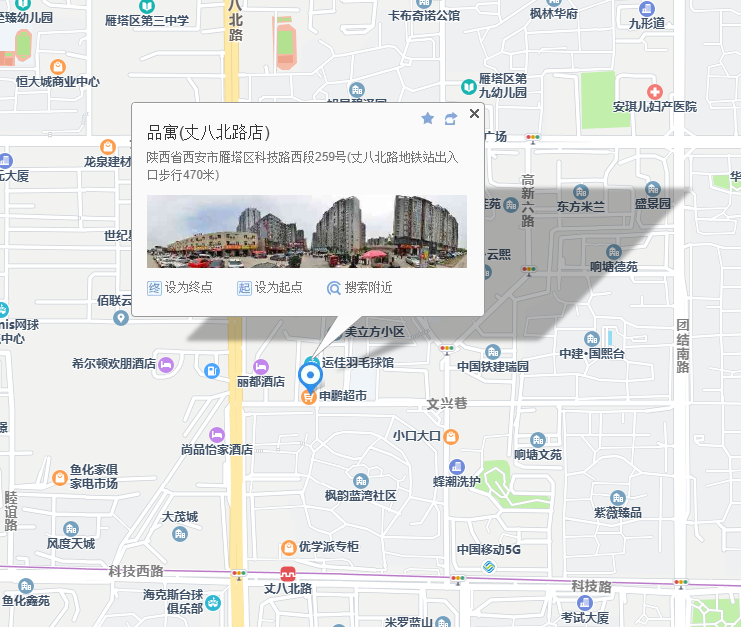Viewport: 741px width, 627px height.
Task: Open the street view panorama thumbnail
Action: click(x=307, y=232)
